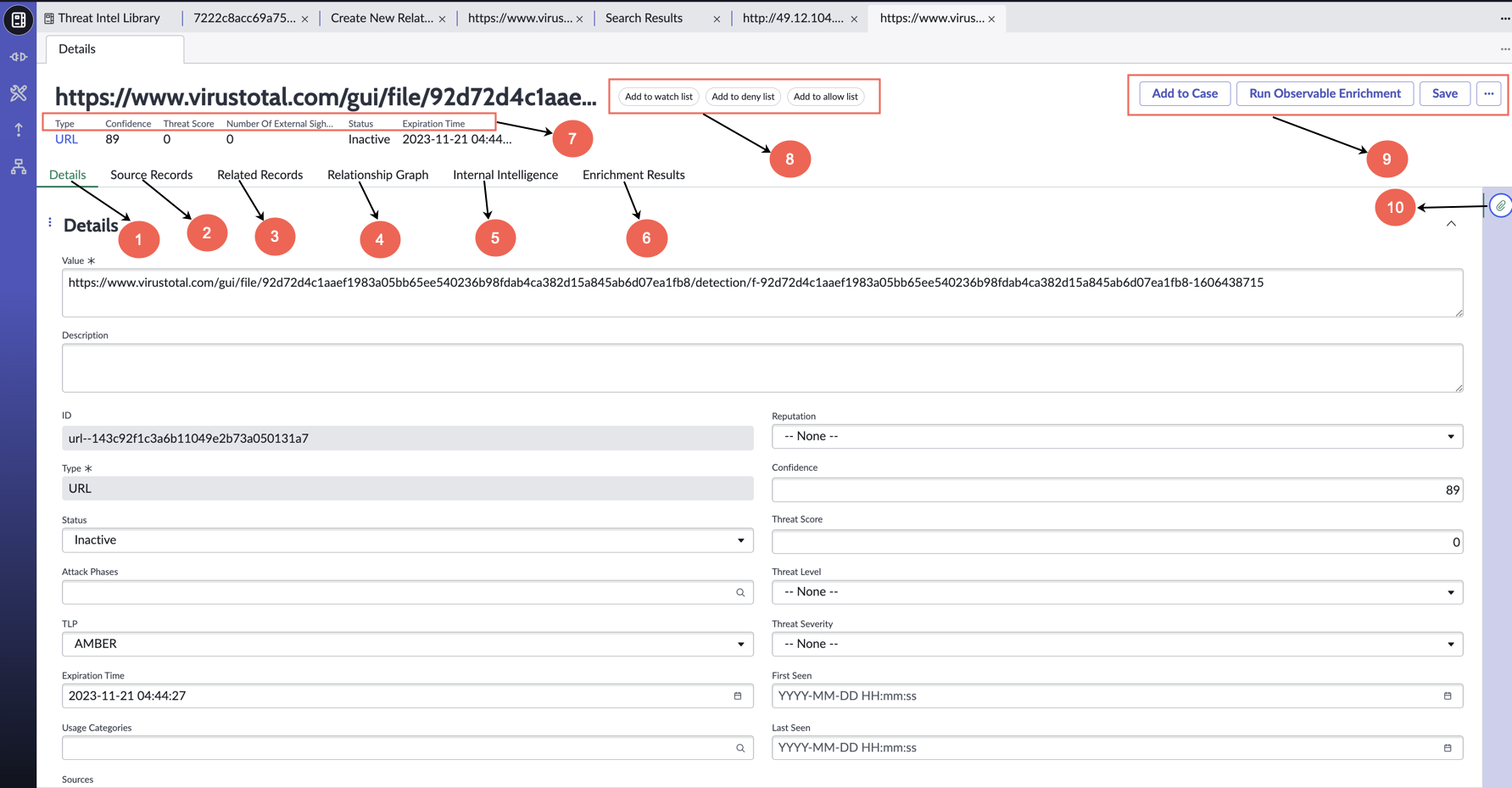Open the Last Seen calendar picker

[x=1448, y=748]
